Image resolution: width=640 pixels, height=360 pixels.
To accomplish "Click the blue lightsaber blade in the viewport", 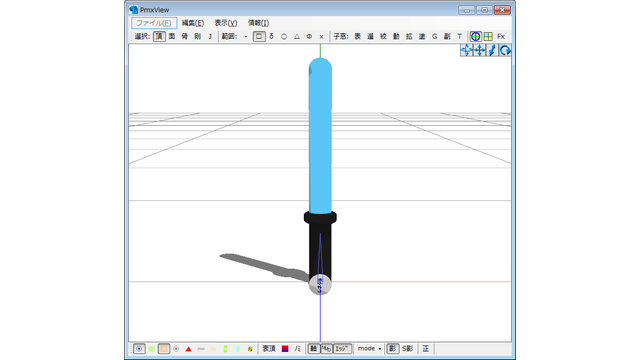I will (320, 135).
